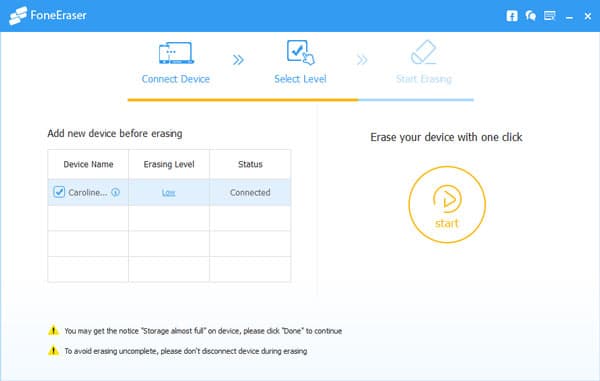Image resolution: width=600 pixels, height=381 pixels.
Task: Click the 'Storage almost full' notice text
Action: tap(203, 331)
